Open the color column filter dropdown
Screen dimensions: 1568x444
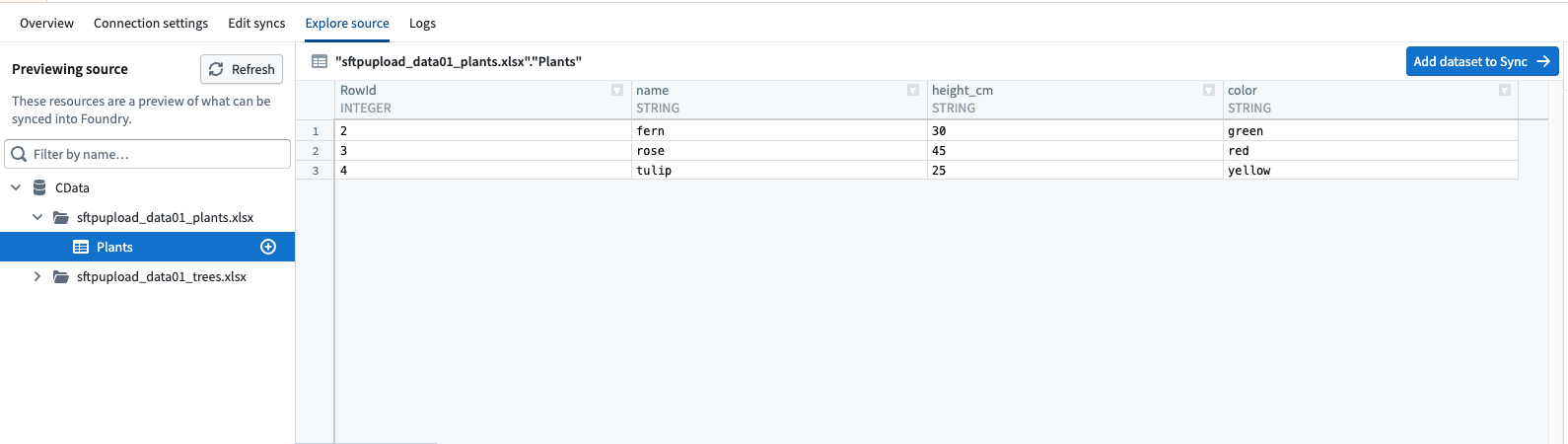click(x=1505, y=90)
